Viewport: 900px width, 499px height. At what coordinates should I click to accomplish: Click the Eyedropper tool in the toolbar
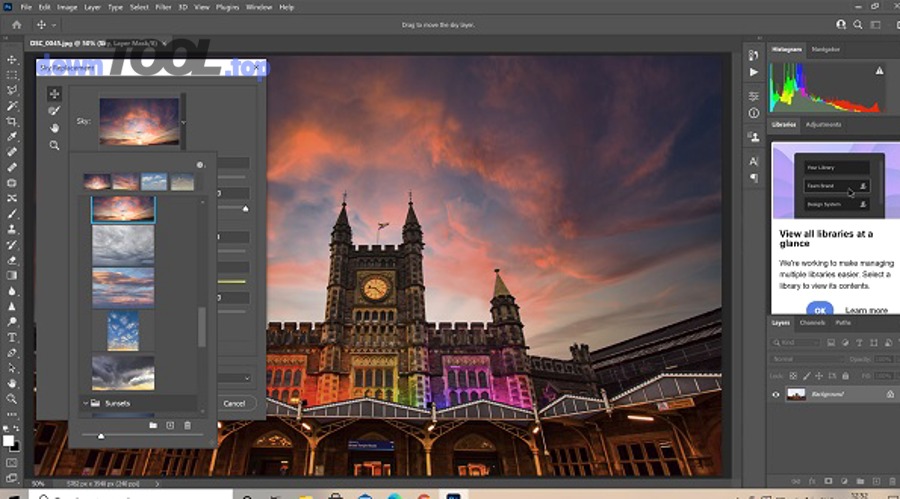12,136
